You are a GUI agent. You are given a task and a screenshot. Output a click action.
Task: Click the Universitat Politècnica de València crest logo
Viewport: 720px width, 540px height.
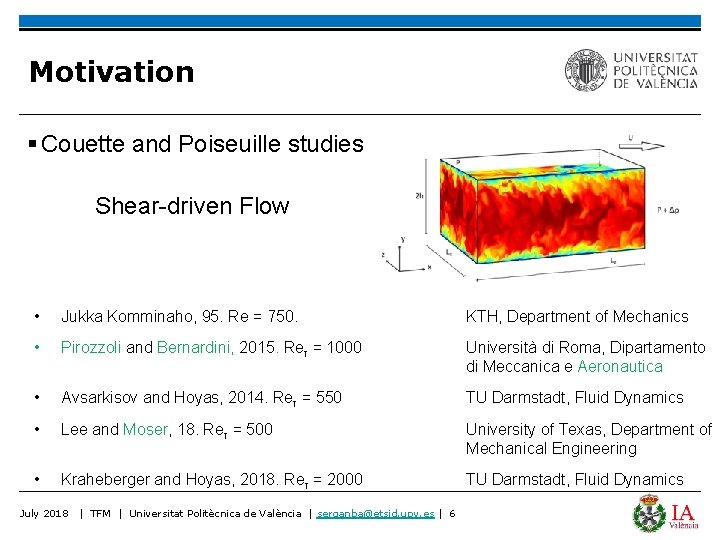(x=586, y=70)
